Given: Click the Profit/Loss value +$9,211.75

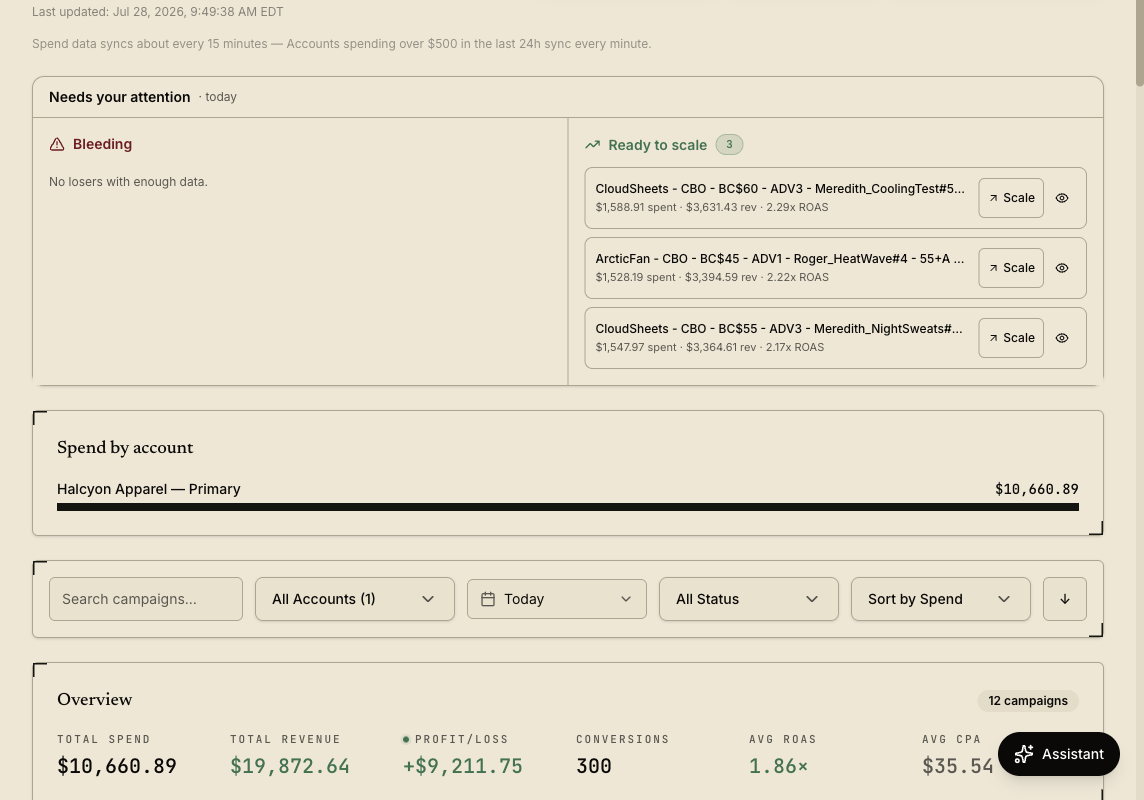Looking at the screenshot, I should tap(463, 766).
